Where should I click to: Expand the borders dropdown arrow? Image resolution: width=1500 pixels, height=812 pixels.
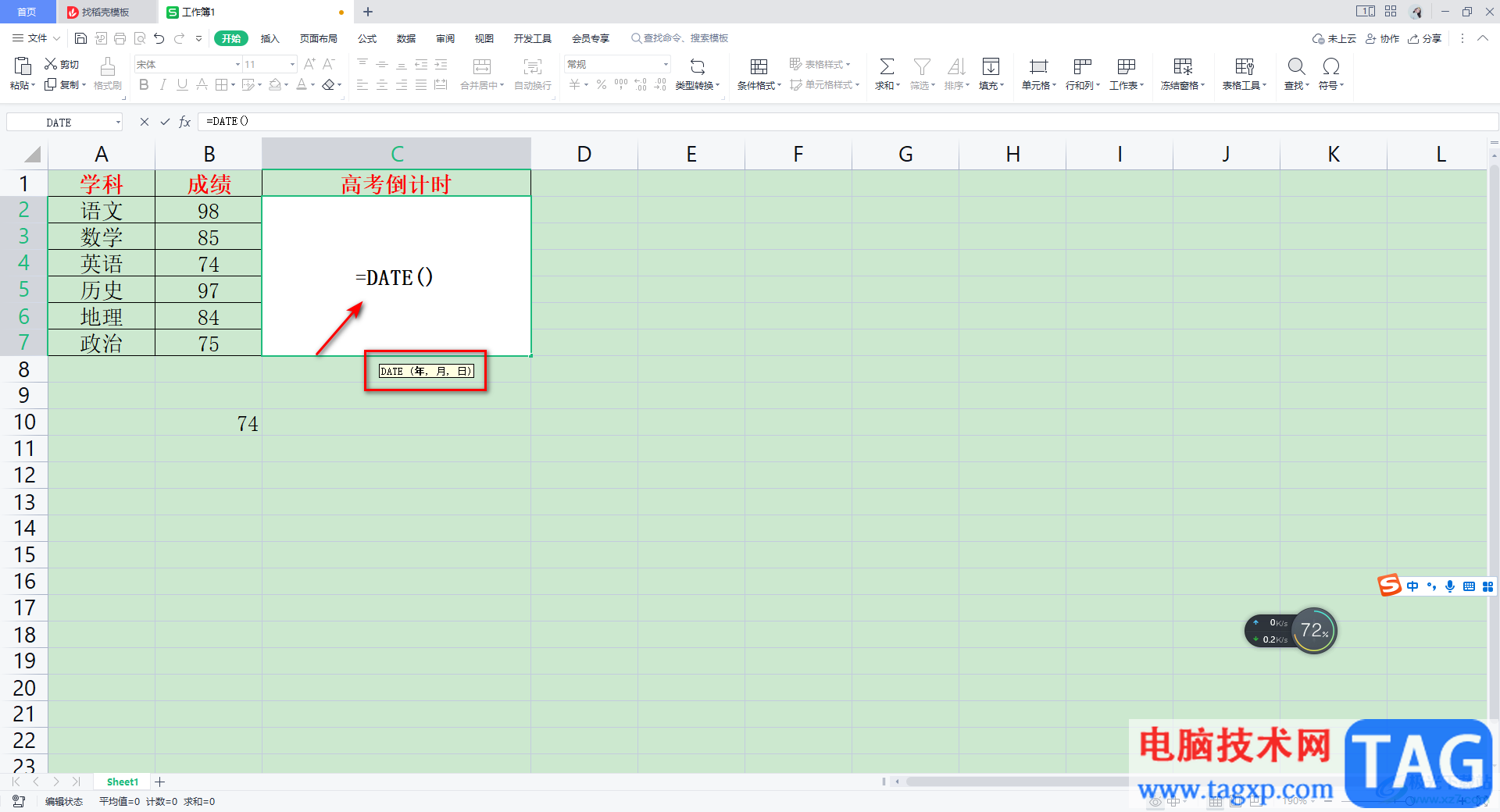(x=234, y=85)
